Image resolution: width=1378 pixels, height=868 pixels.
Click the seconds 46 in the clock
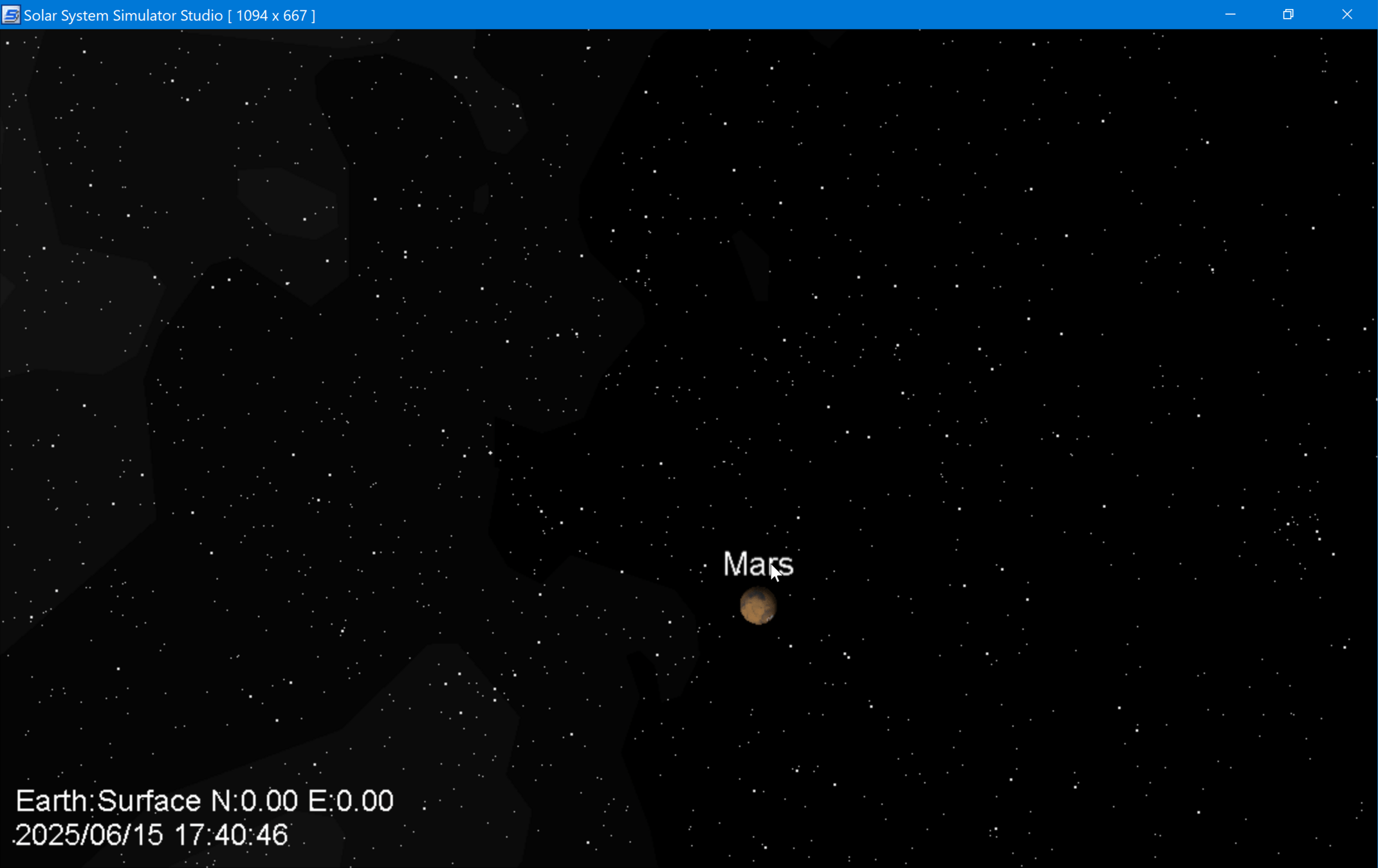pyautogui.click(x=272, y=835)
